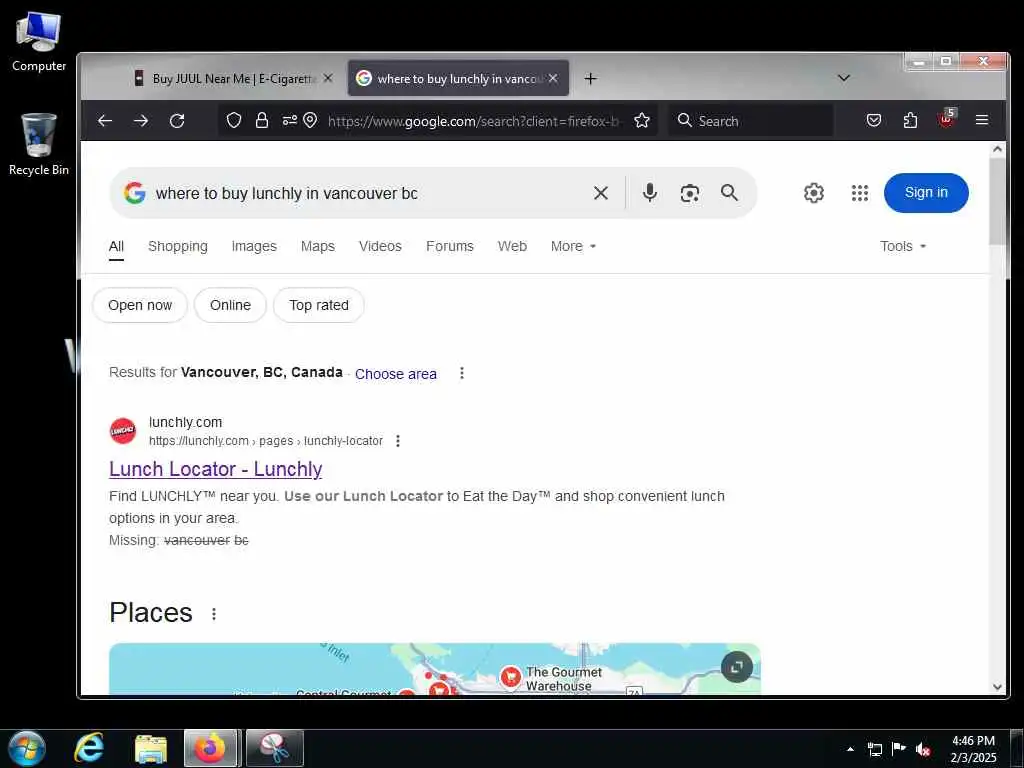The image size is (1024, 768).
Task: Open options dots beside lunchly-locator URL
Action: (x=398, y=441)
